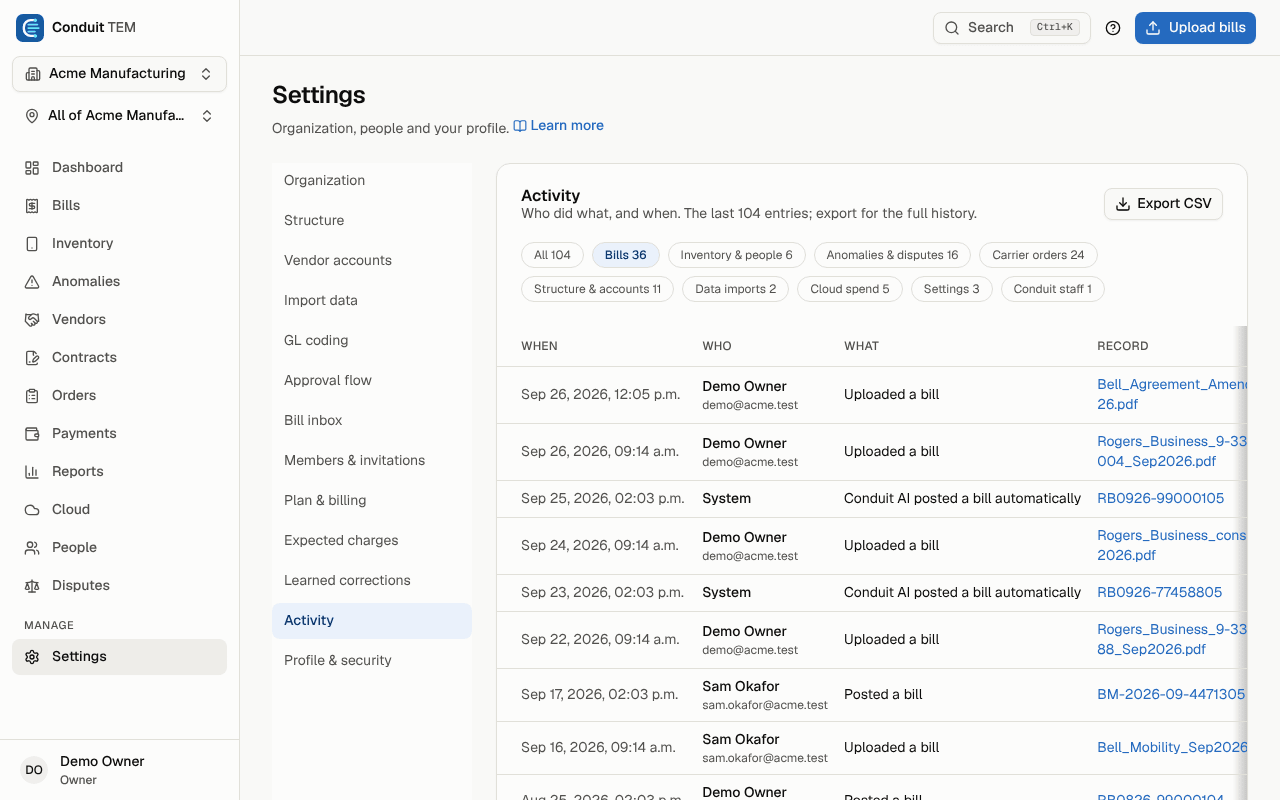
Task: Filter by Cloud spend 5
Action: [x=850, y=289]
